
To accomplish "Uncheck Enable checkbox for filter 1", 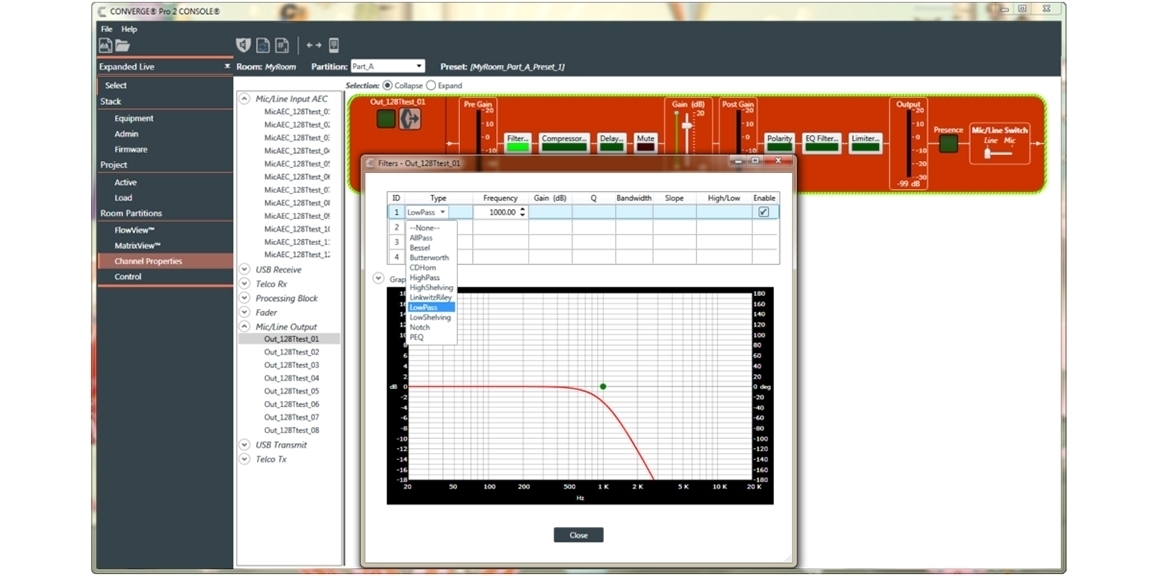I will tap(764, 212).
